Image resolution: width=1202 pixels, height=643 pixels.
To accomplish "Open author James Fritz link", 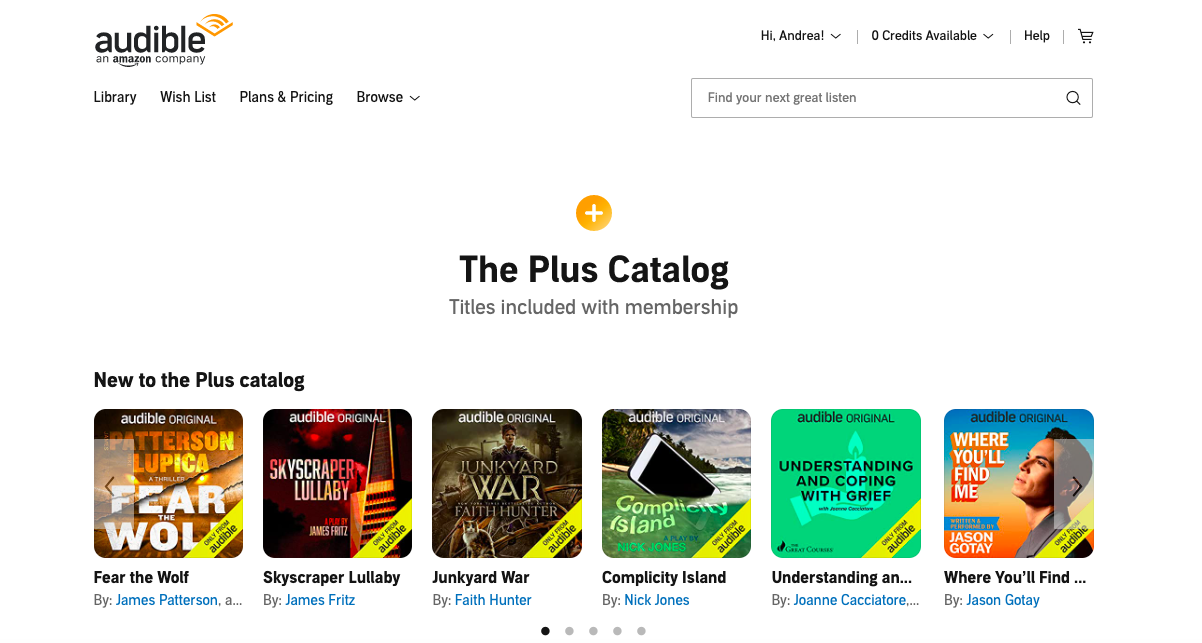I will (320, 600).
